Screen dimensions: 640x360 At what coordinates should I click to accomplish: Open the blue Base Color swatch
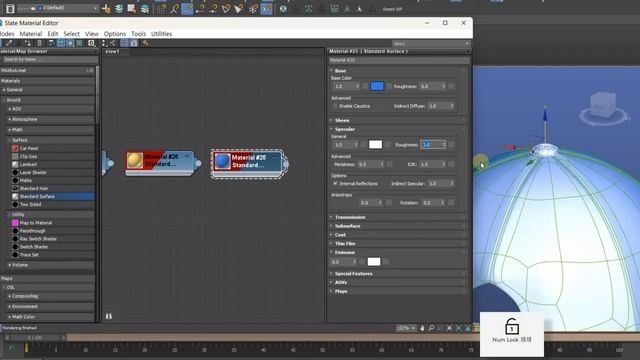[377, 87]
